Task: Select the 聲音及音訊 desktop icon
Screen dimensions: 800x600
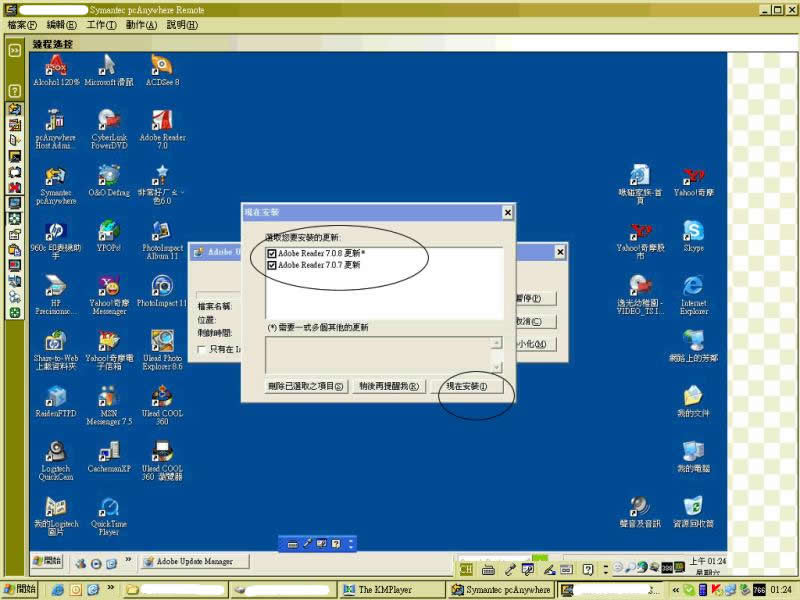Action: (x=640, y=512)
